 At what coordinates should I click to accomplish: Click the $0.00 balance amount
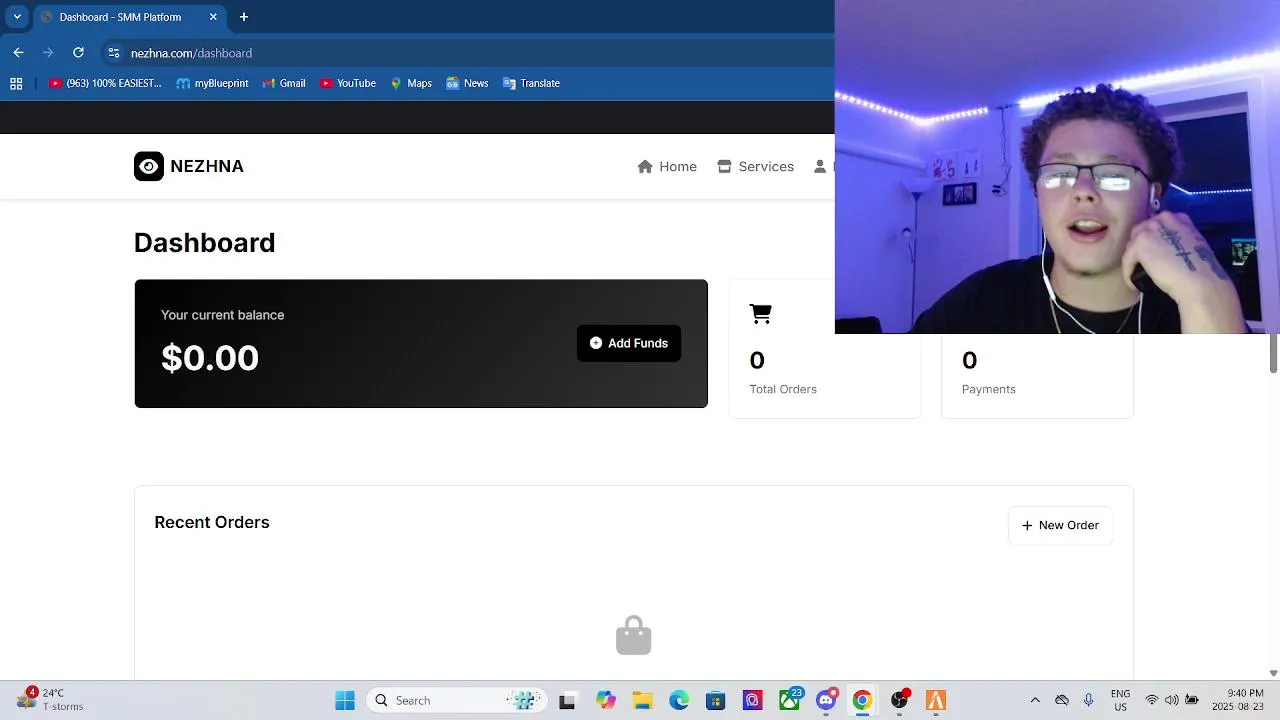tap(210, 358)
